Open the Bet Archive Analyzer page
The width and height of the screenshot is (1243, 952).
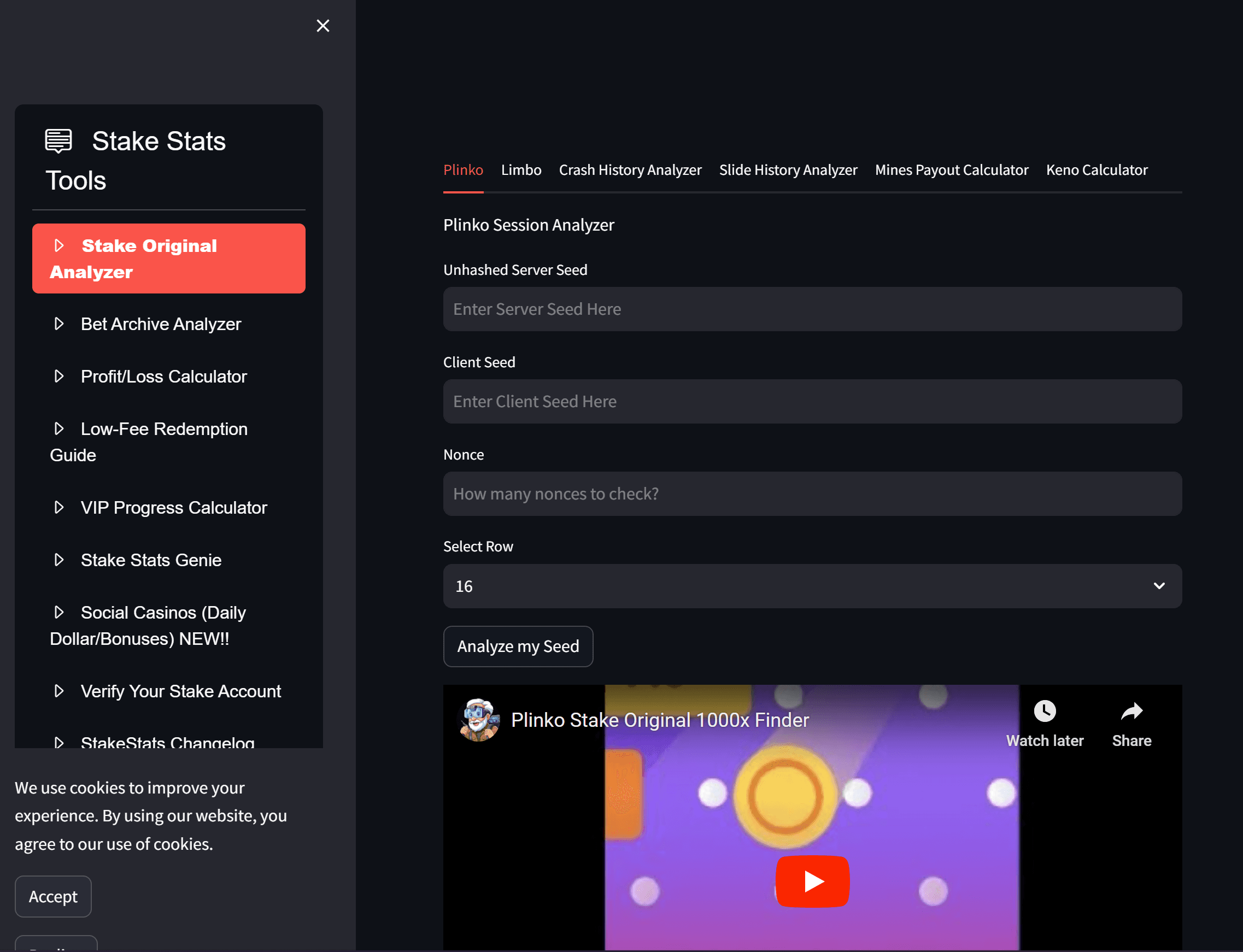coord(169,324)
